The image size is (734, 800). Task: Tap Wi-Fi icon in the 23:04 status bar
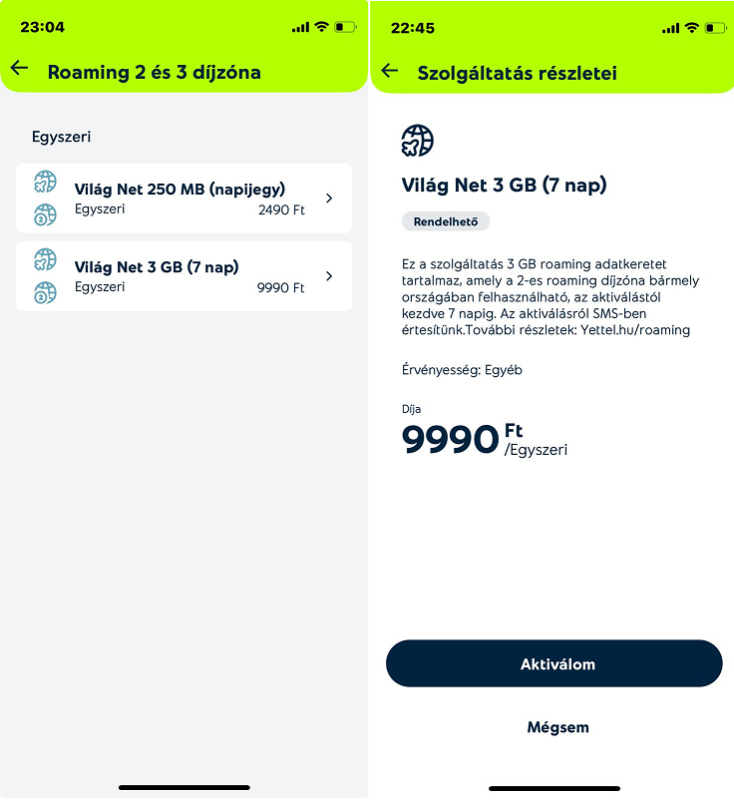321,27
